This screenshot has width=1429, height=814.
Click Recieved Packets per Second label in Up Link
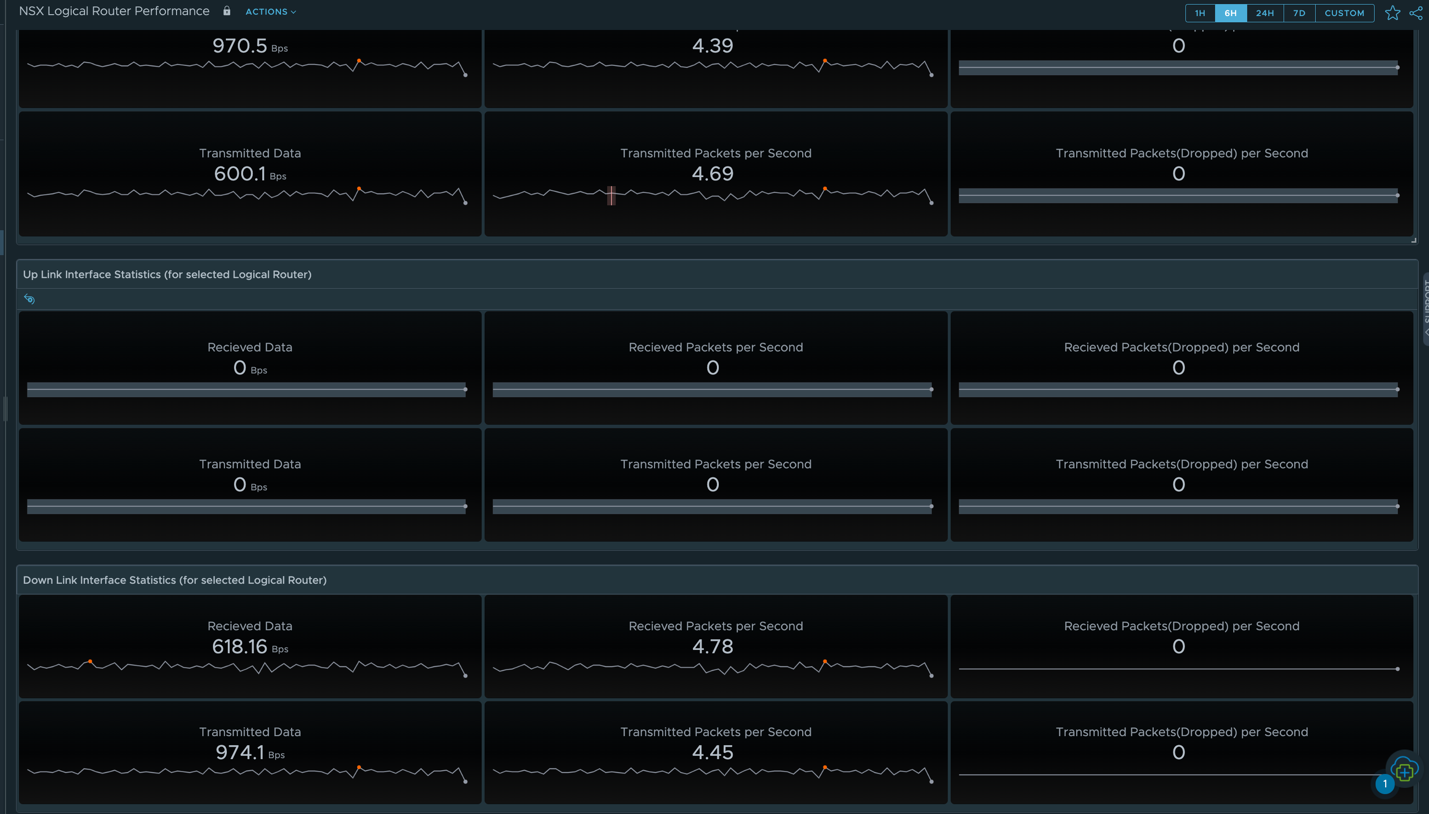click(716, 347)
